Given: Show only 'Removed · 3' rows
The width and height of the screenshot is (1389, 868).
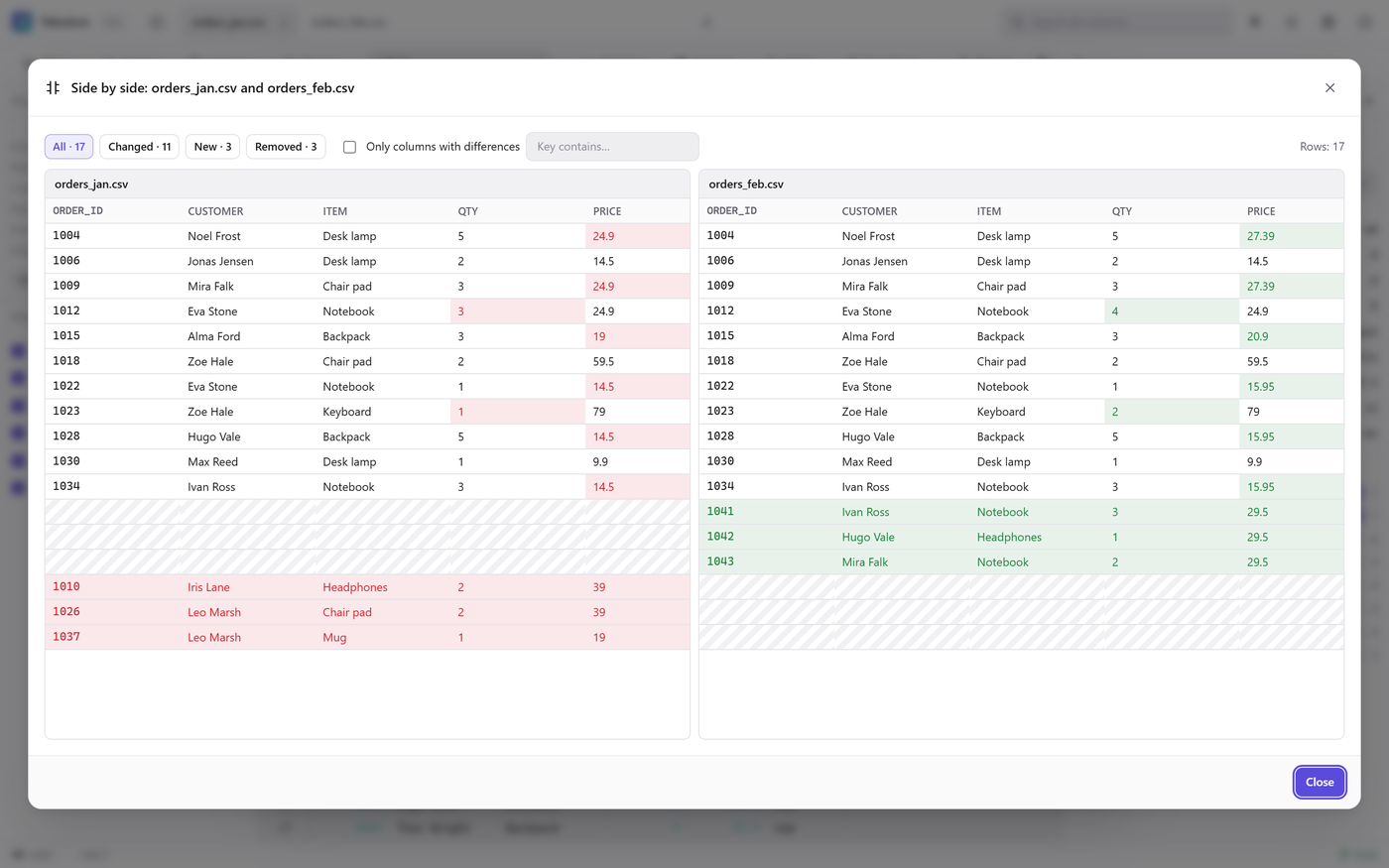Looking at the screenshot, I should (286, 147).
